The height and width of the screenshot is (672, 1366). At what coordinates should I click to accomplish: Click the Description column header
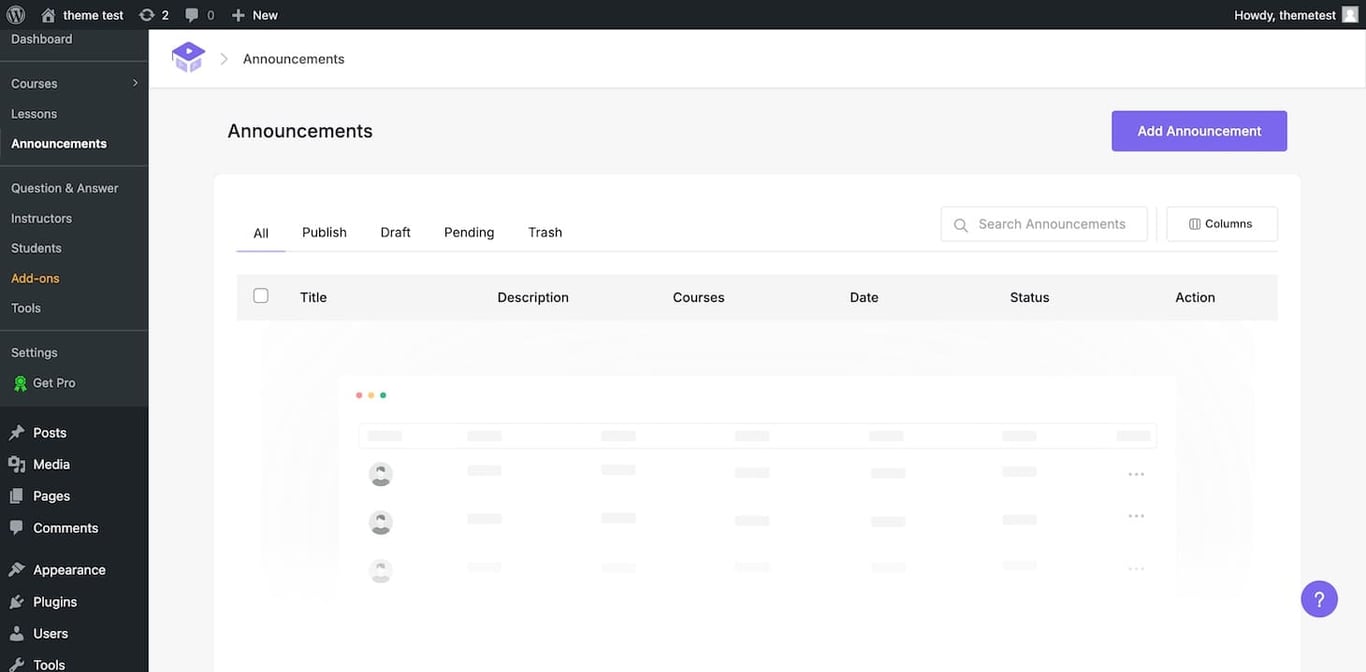[x=533, y=297]
